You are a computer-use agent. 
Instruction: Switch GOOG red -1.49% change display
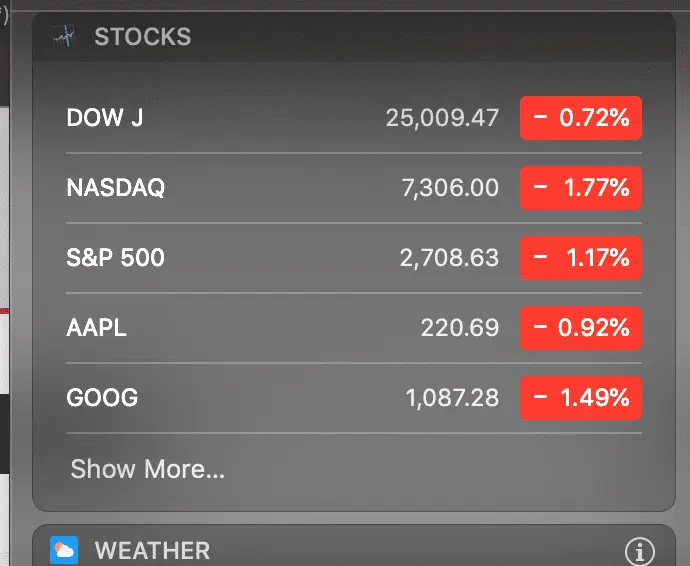point(580,398)
